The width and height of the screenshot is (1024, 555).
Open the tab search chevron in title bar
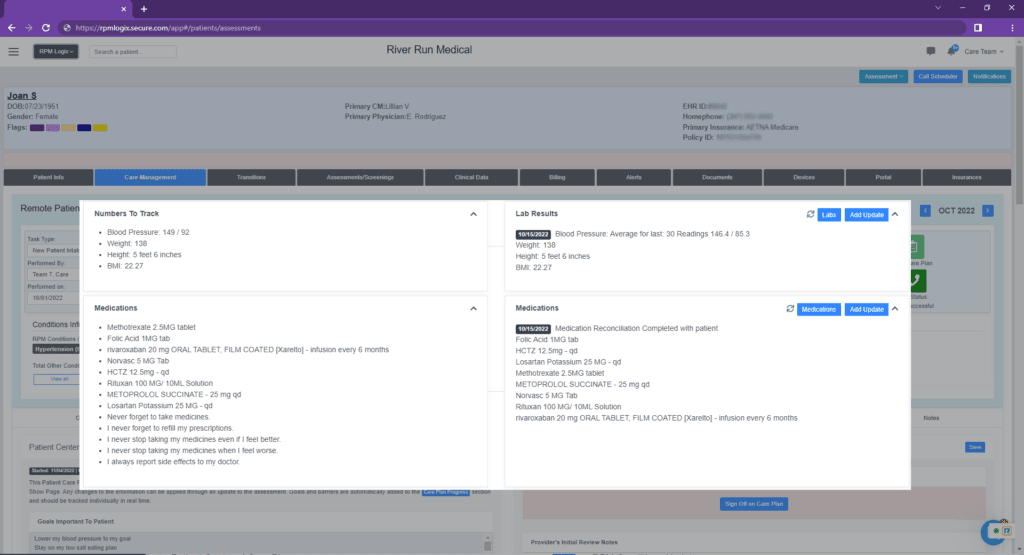tap(938, 8)
